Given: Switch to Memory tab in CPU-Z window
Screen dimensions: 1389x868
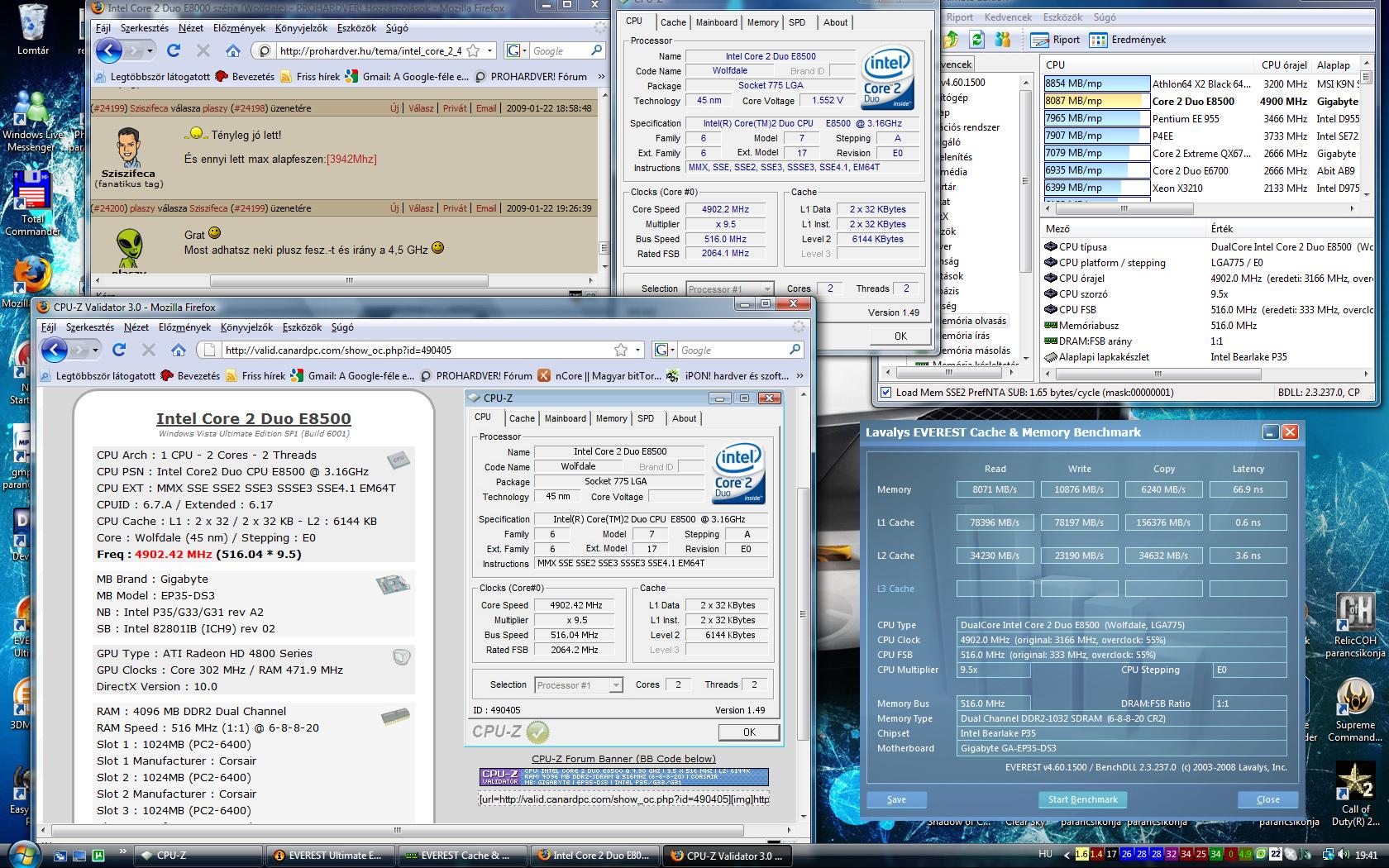Looking at the screenshot, I should (762, 22).
